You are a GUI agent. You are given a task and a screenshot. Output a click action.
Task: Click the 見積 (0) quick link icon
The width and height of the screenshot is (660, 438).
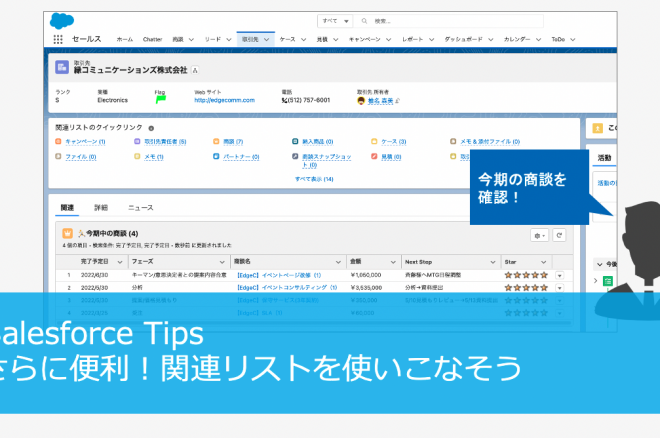pos(374,157)
